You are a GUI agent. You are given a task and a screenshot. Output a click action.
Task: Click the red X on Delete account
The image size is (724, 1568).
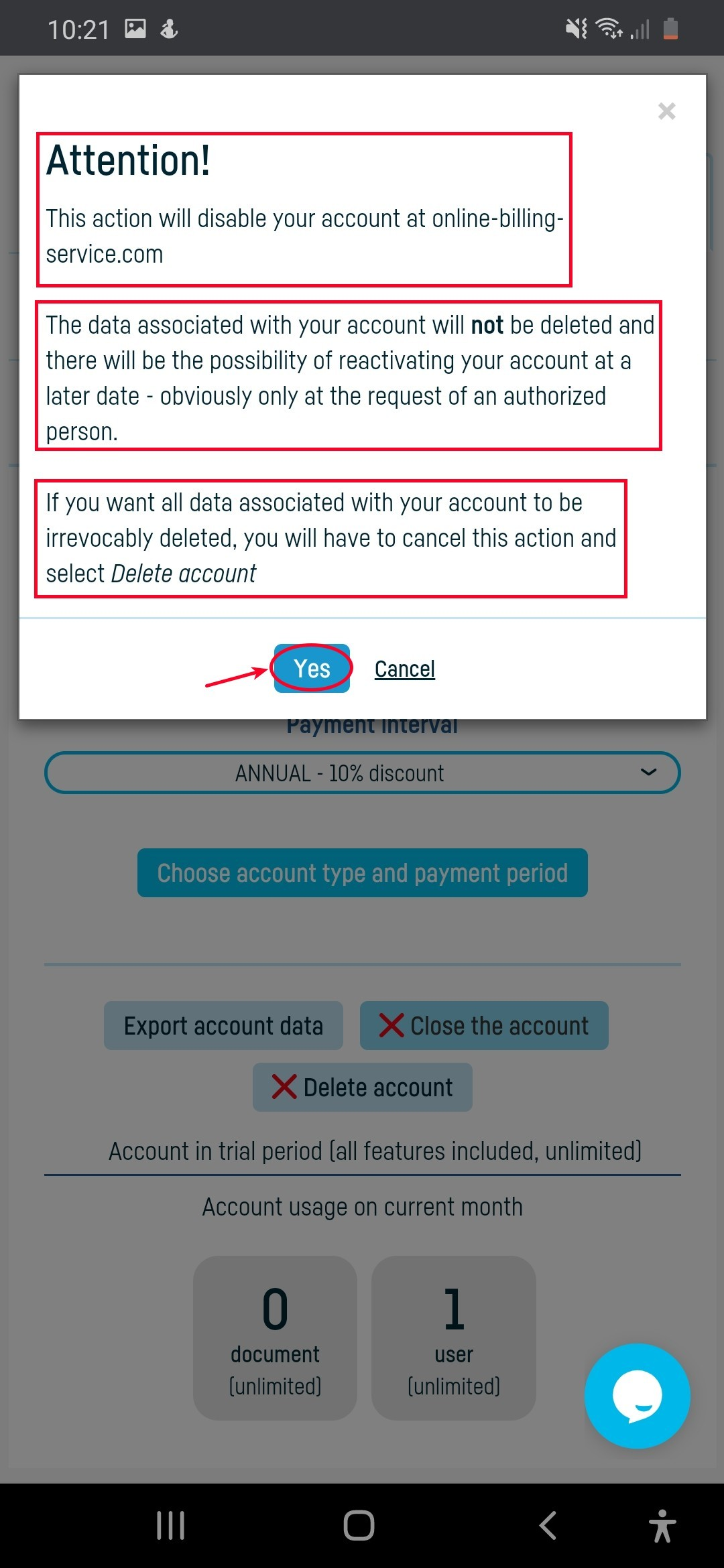coord(284,1087)
